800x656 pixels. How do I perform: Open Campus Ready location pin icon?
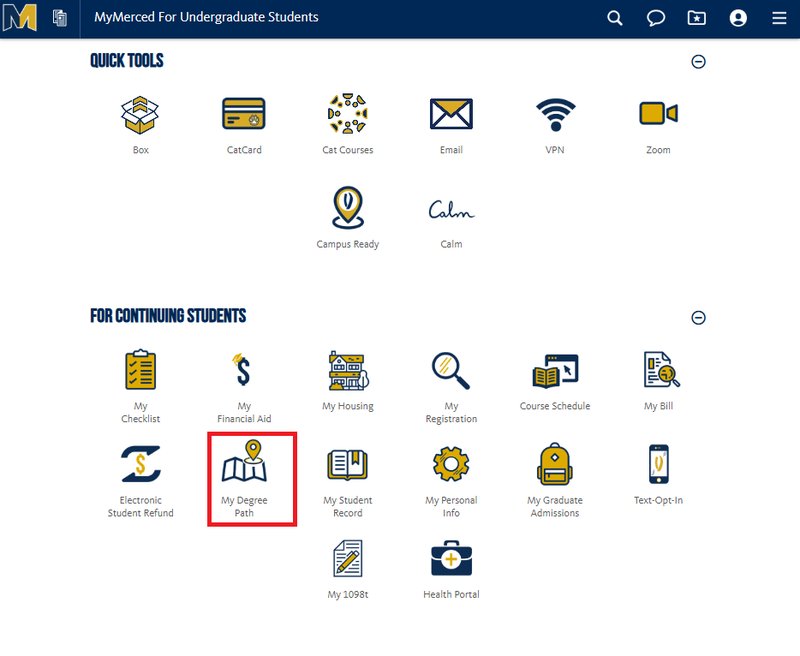click(348, 208)
